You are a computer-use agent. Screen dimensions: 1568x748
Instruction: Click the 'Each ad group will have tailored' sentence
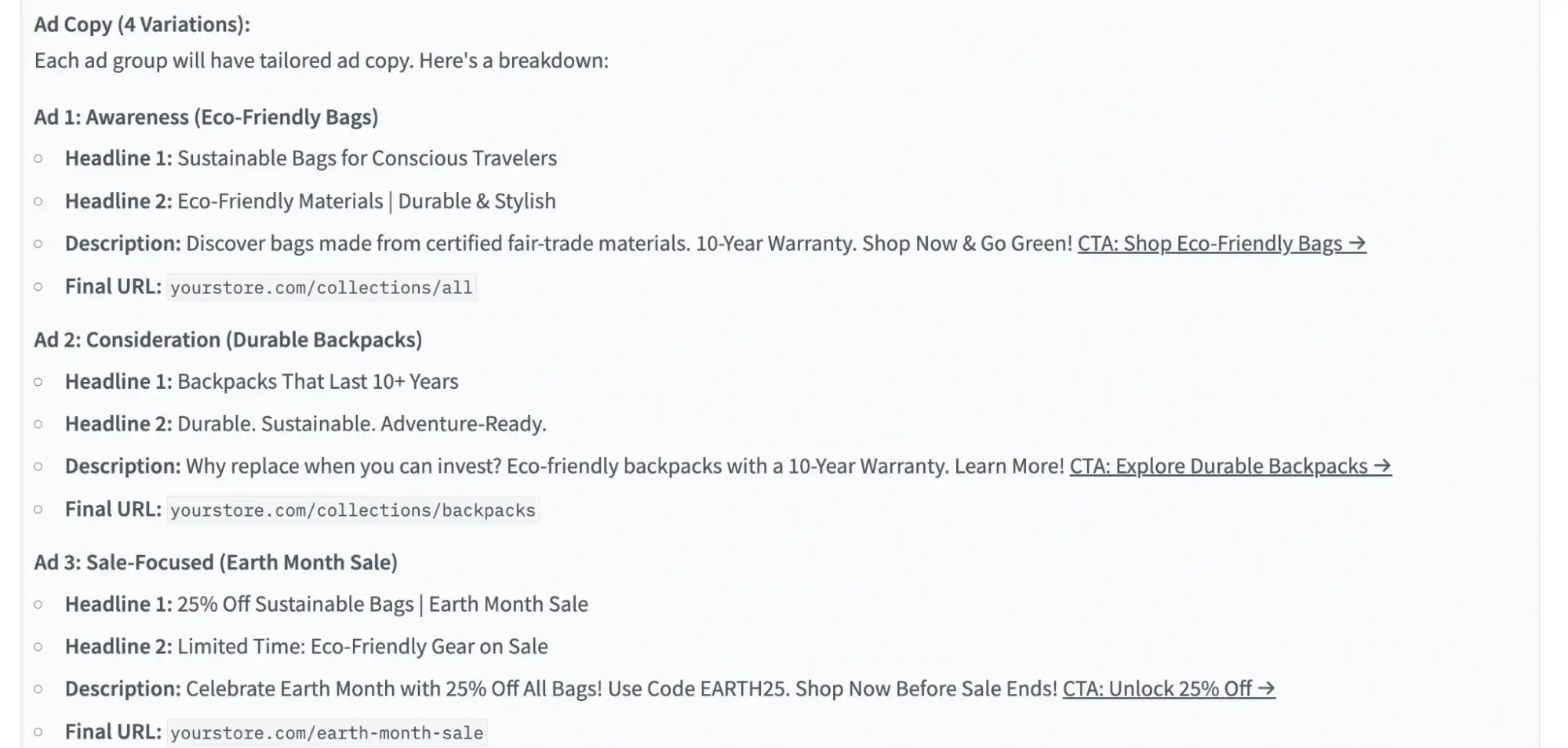click(x=321, y=60)
